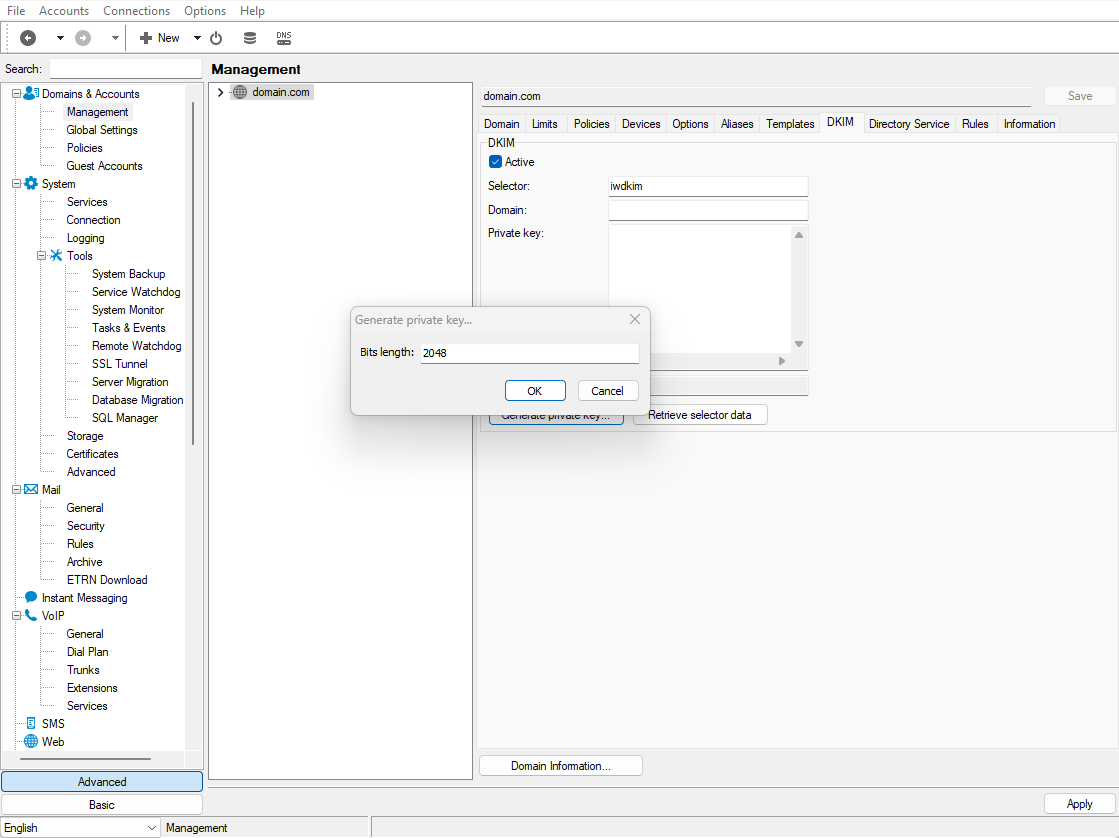Click the DNS toolbar icon
The width and height of the screenshot is (1119, 838).
[x=284, y=38]
